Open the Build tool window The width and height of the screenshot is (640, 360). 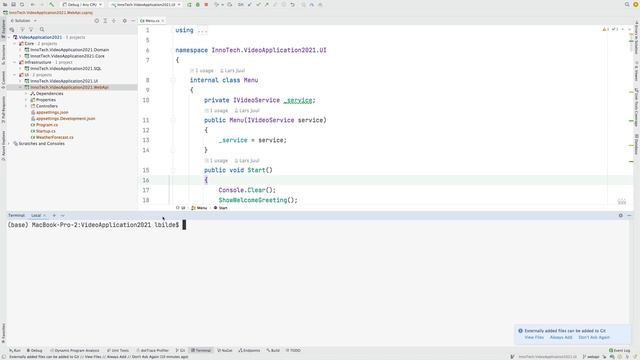(x=273, y=350)
